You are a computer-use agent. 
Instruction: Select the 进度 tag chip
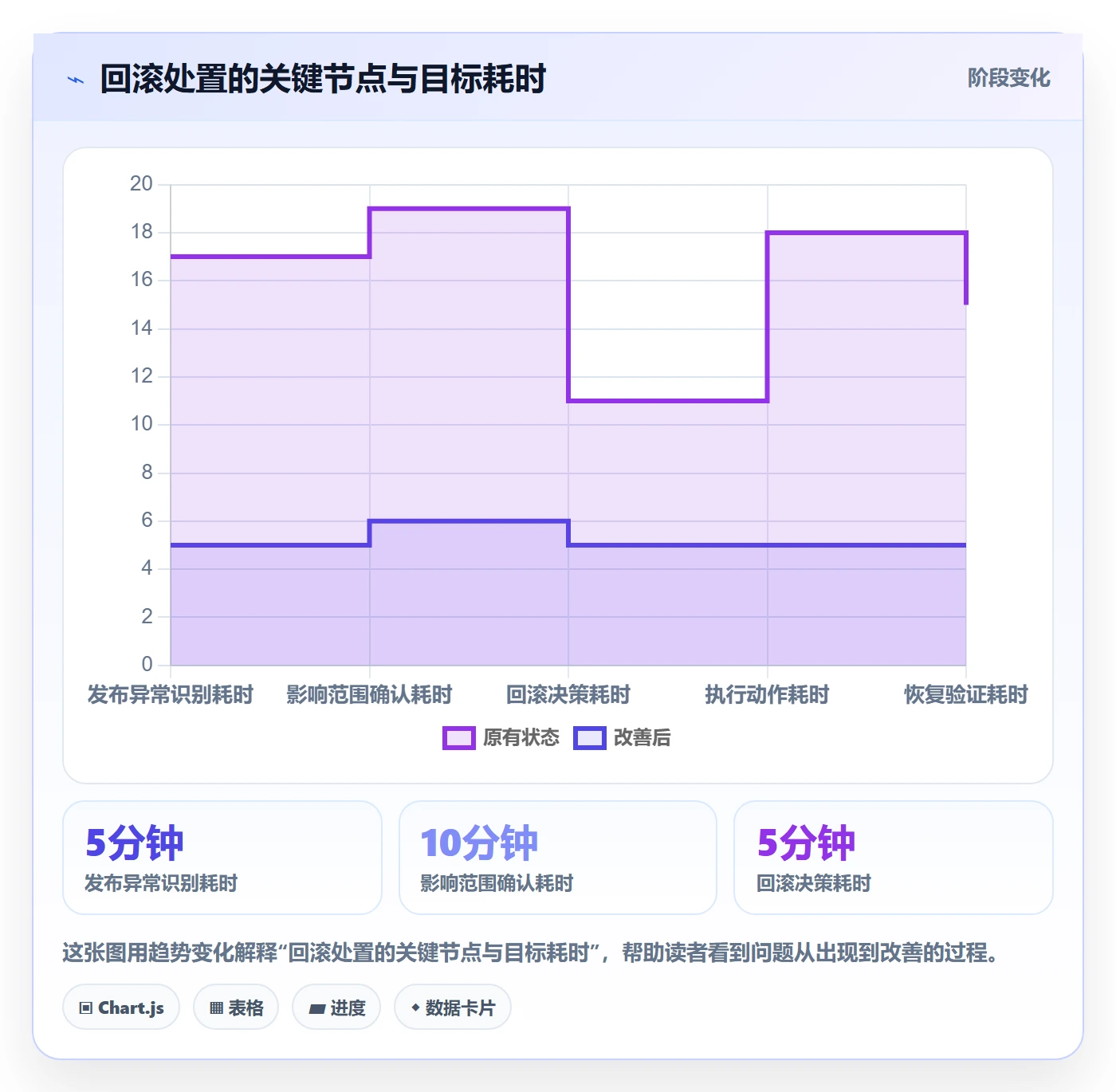click(336, 1008)
